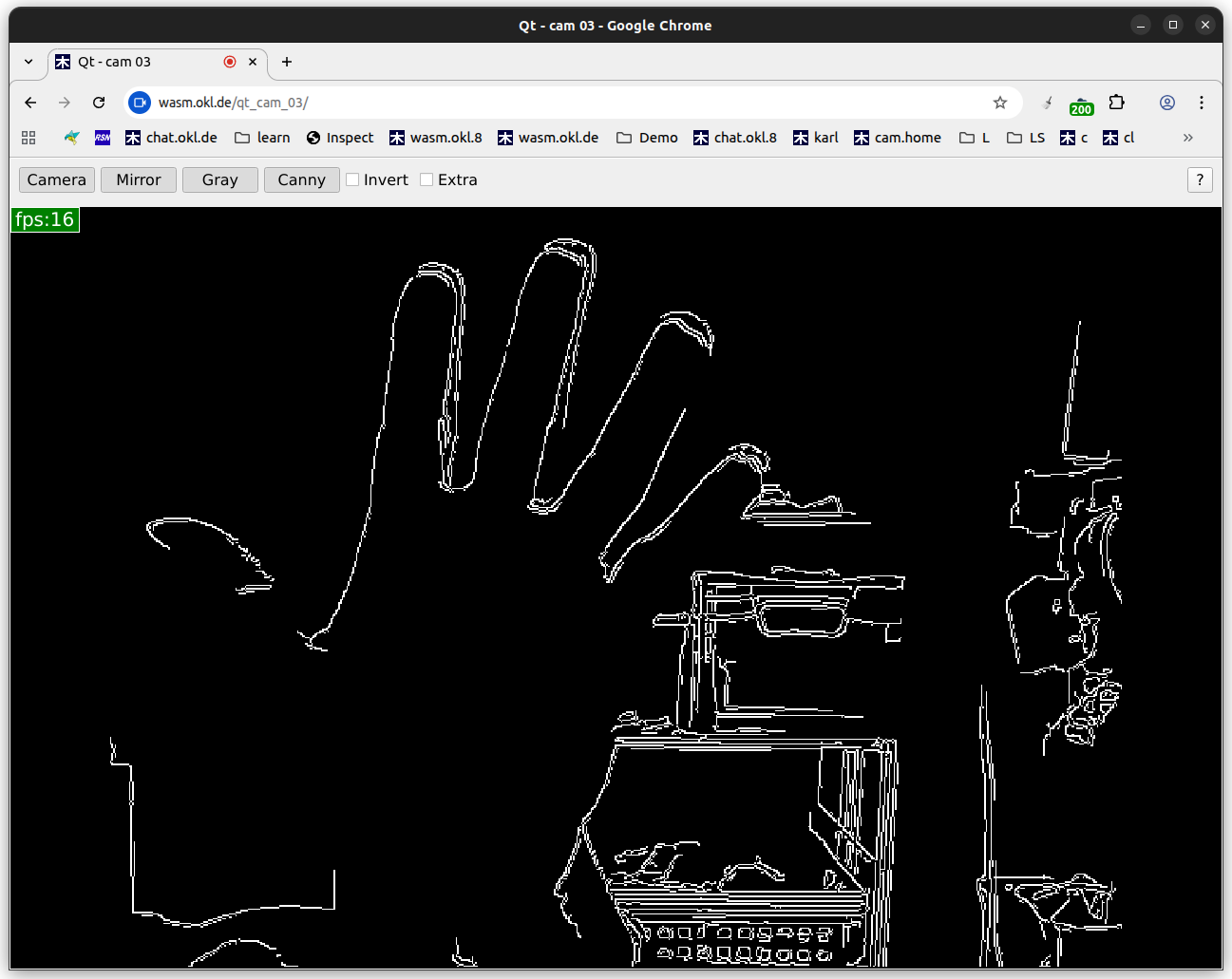Open the learn bookmarks folder
The width and height of the screenshot is (1232, 979).
(x=262, y=138)
